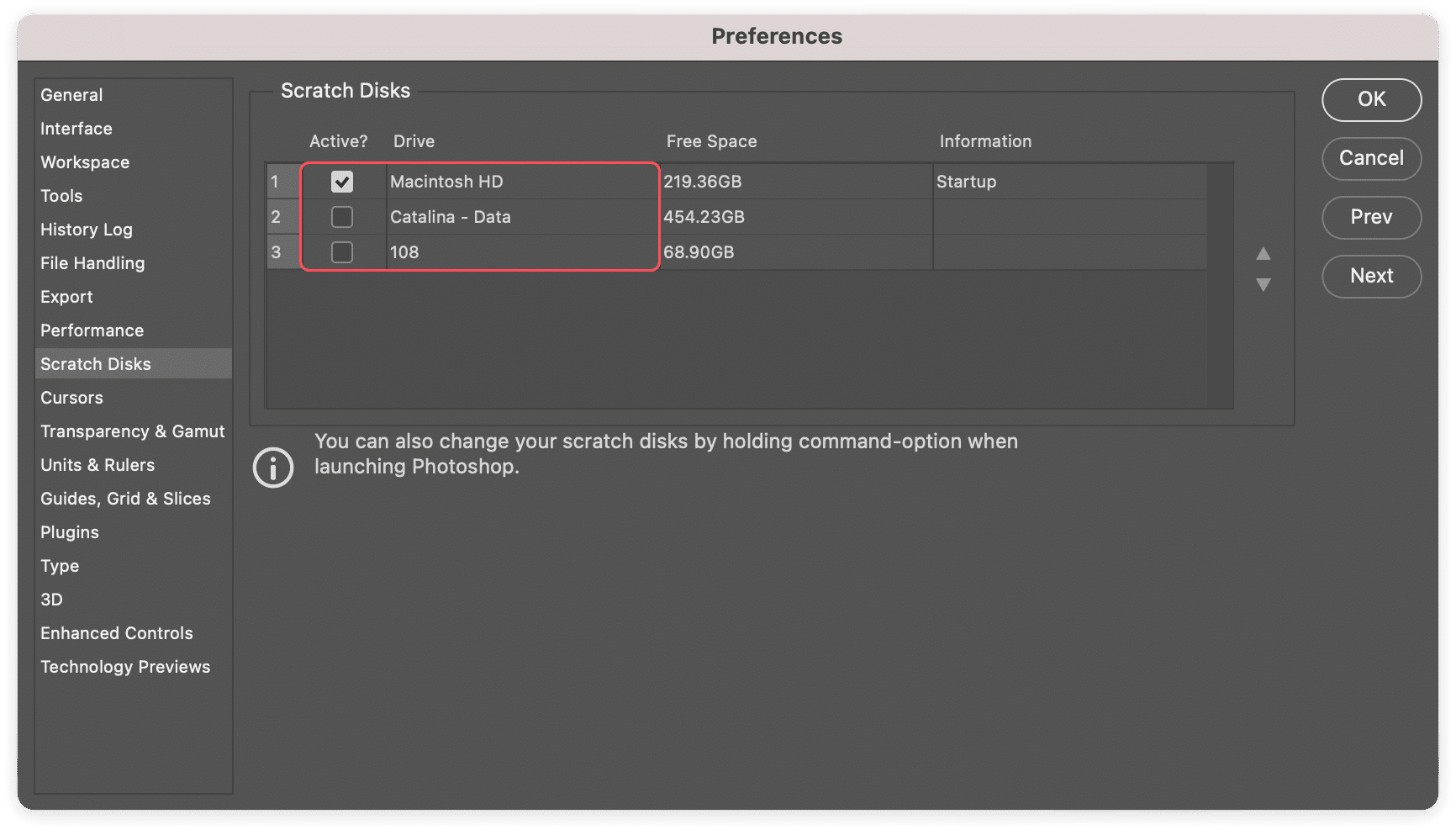Select the Cursors preferences category
This screenshot has height=830, width=1456.
tap(71, 397)
